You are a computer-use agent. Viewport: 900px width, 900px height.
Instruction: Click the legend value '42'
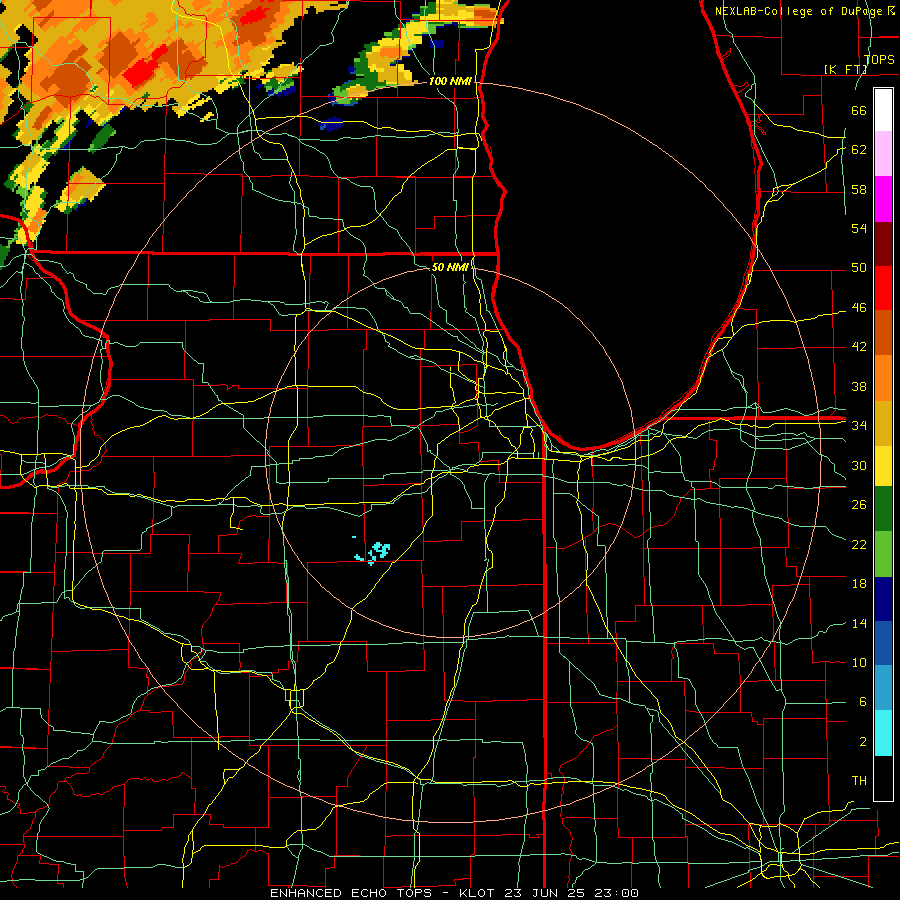[x=859, y=347]
